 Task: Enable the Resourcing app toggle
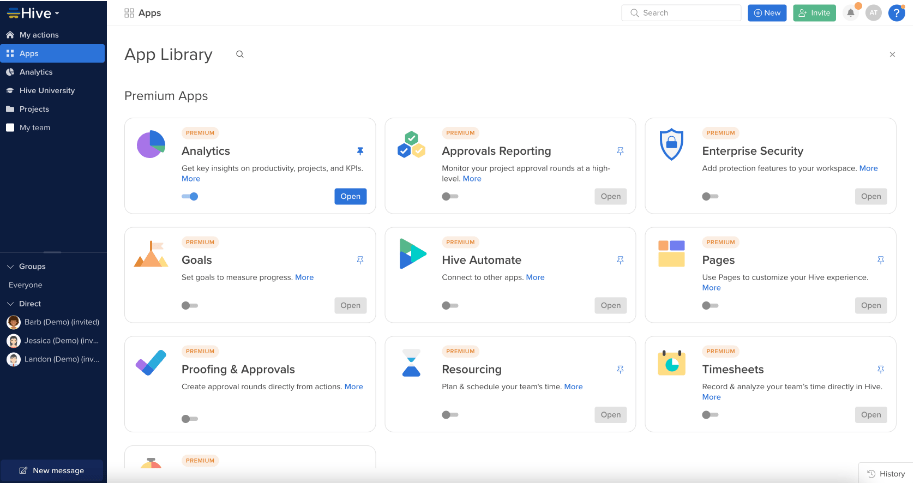[450, 414]
